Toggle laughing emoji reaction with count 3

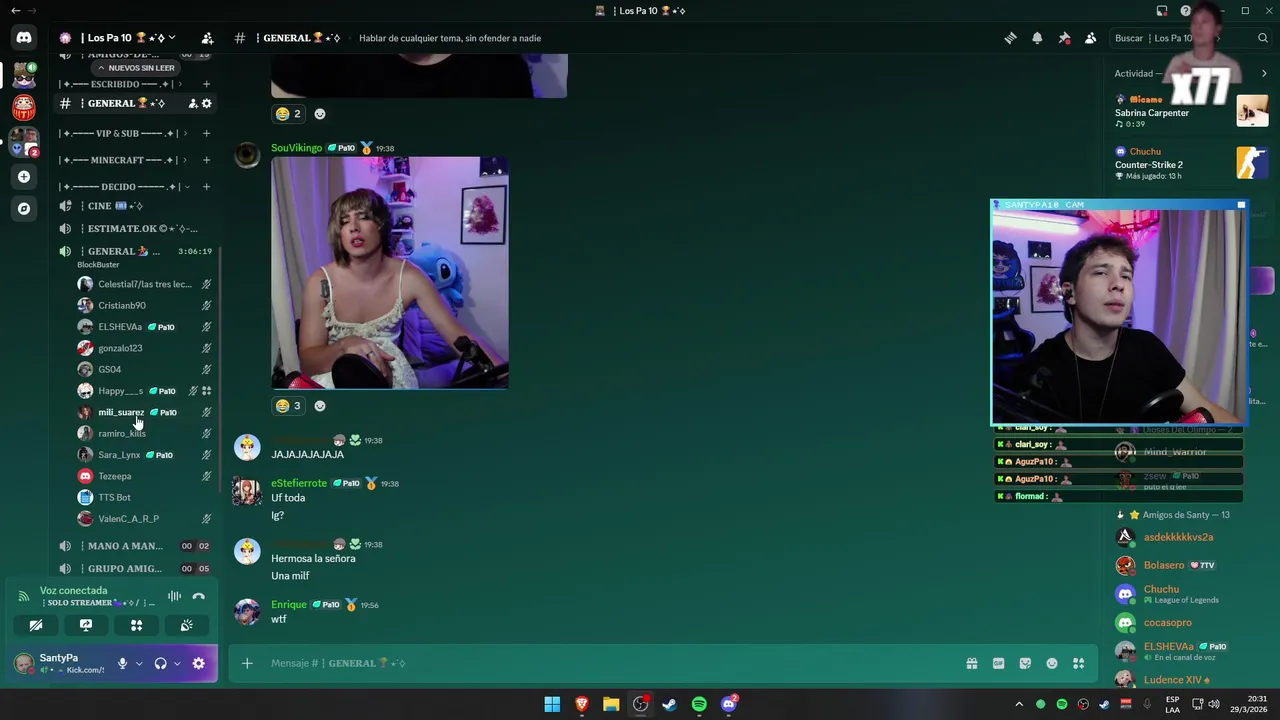287,406
